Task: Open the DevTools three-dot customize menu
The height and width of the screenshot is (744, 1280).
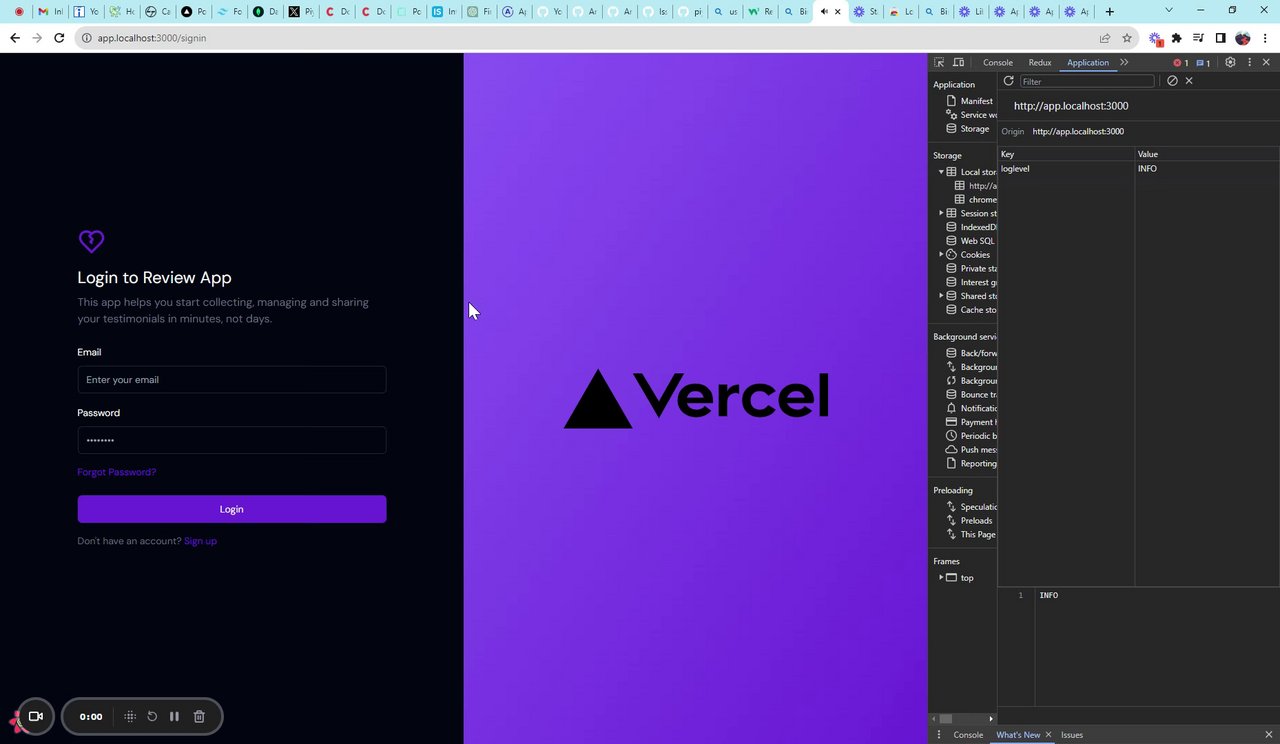Action: tap(1249, 62)
